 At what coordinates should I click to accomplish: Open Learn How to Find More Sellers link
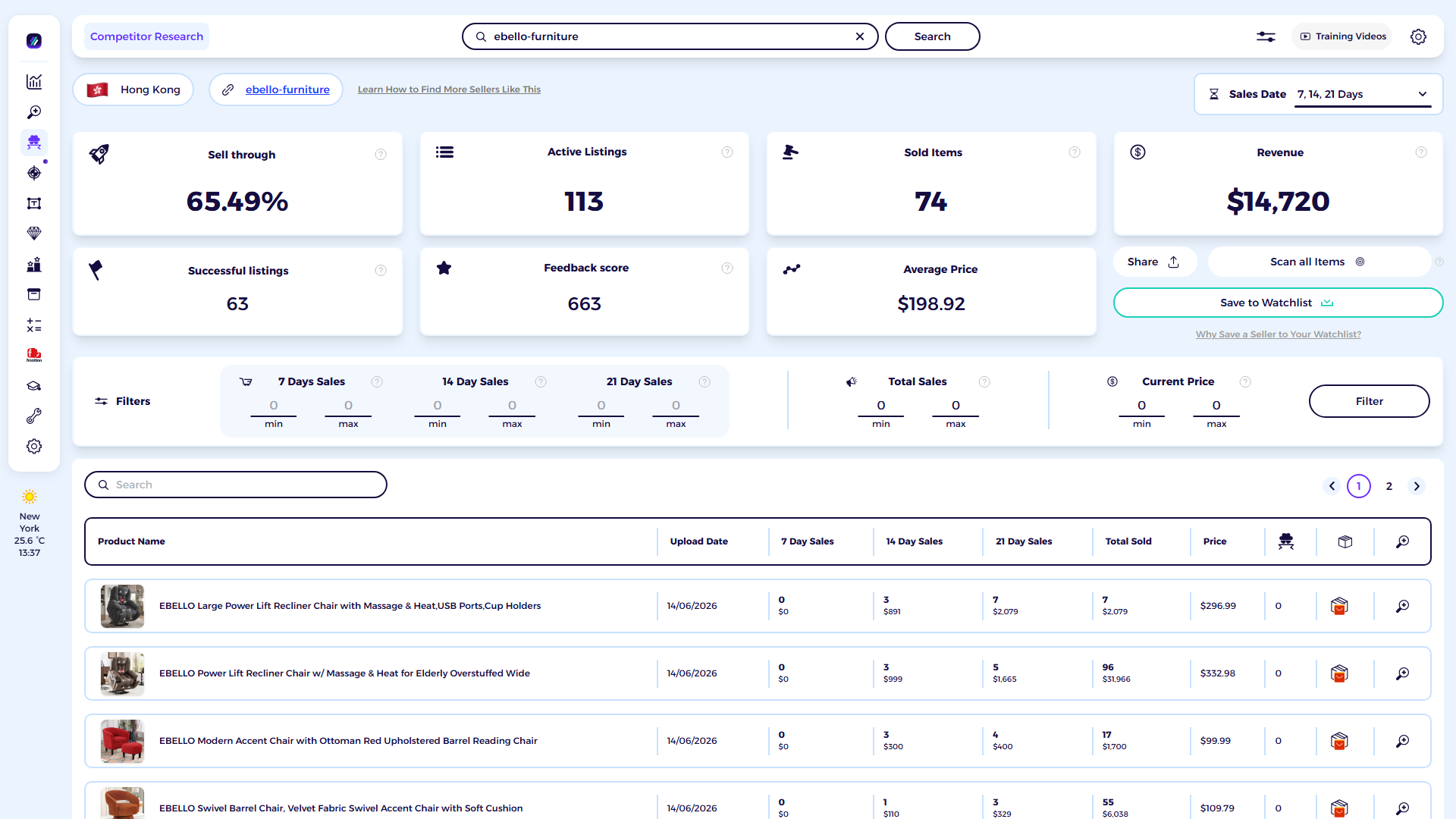click(x=449, y=89)
